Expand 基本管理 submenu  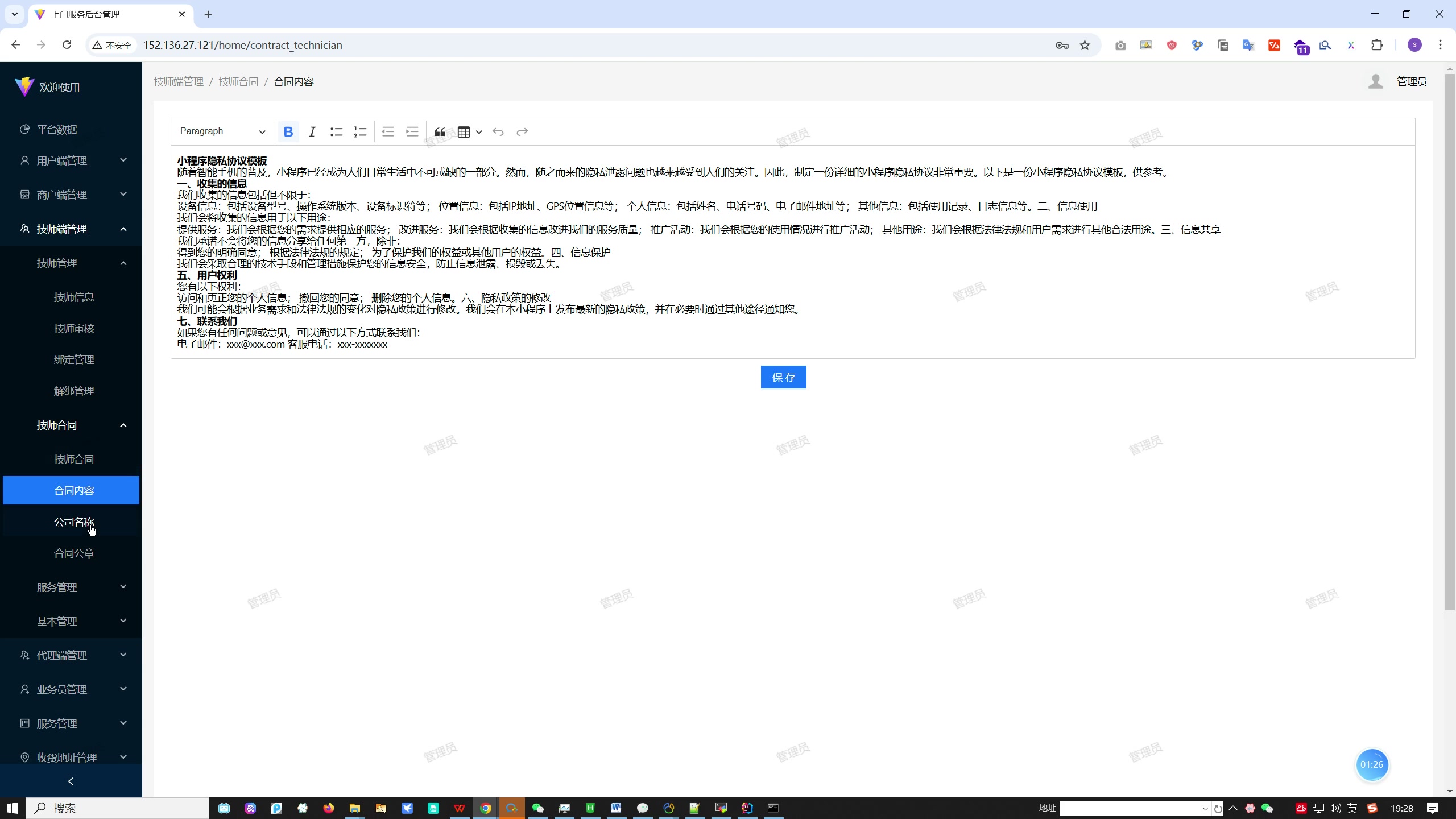click(71, 621)
